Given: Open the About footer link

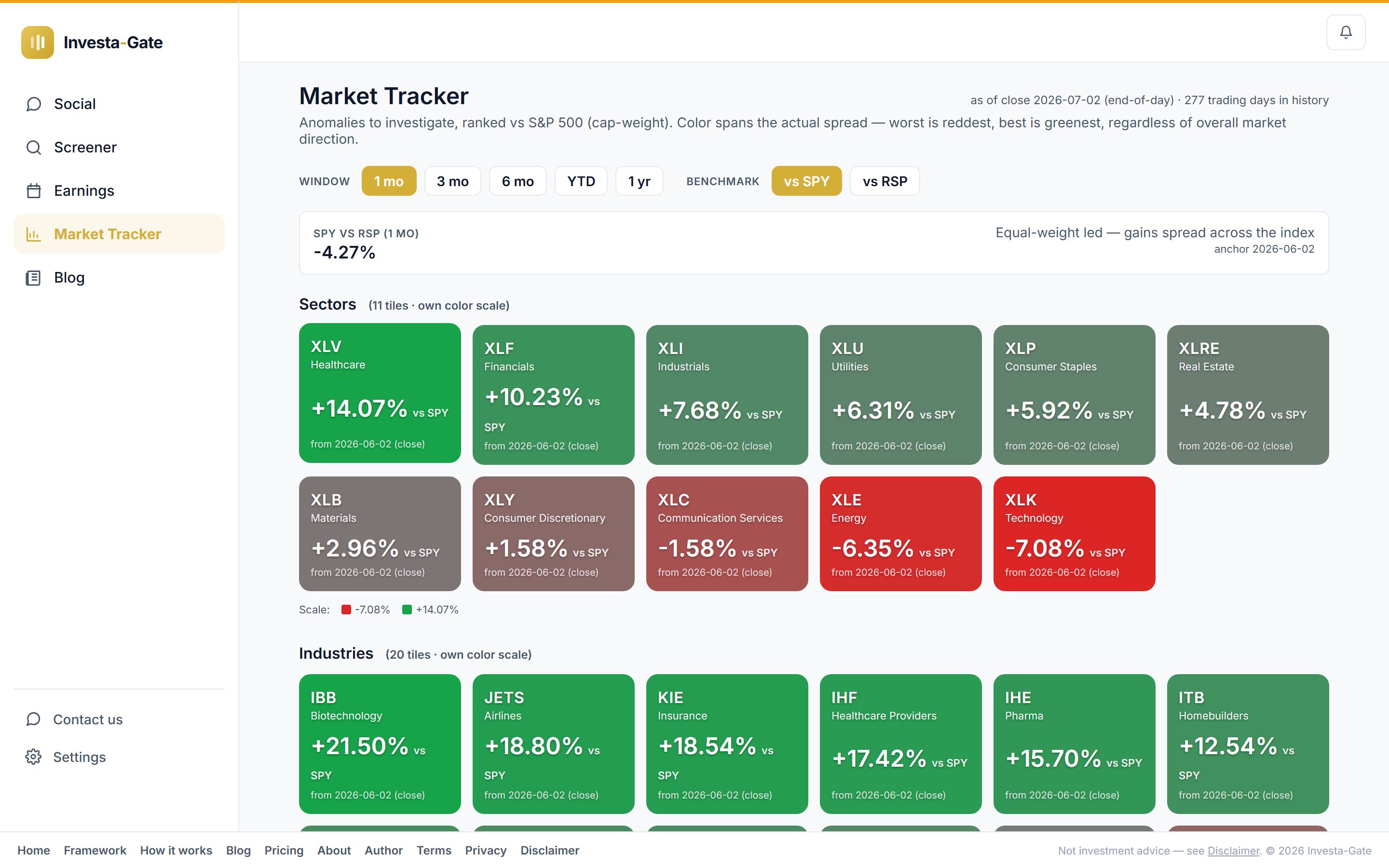Looking at the screenshot, I should click(x=334, y=850).
